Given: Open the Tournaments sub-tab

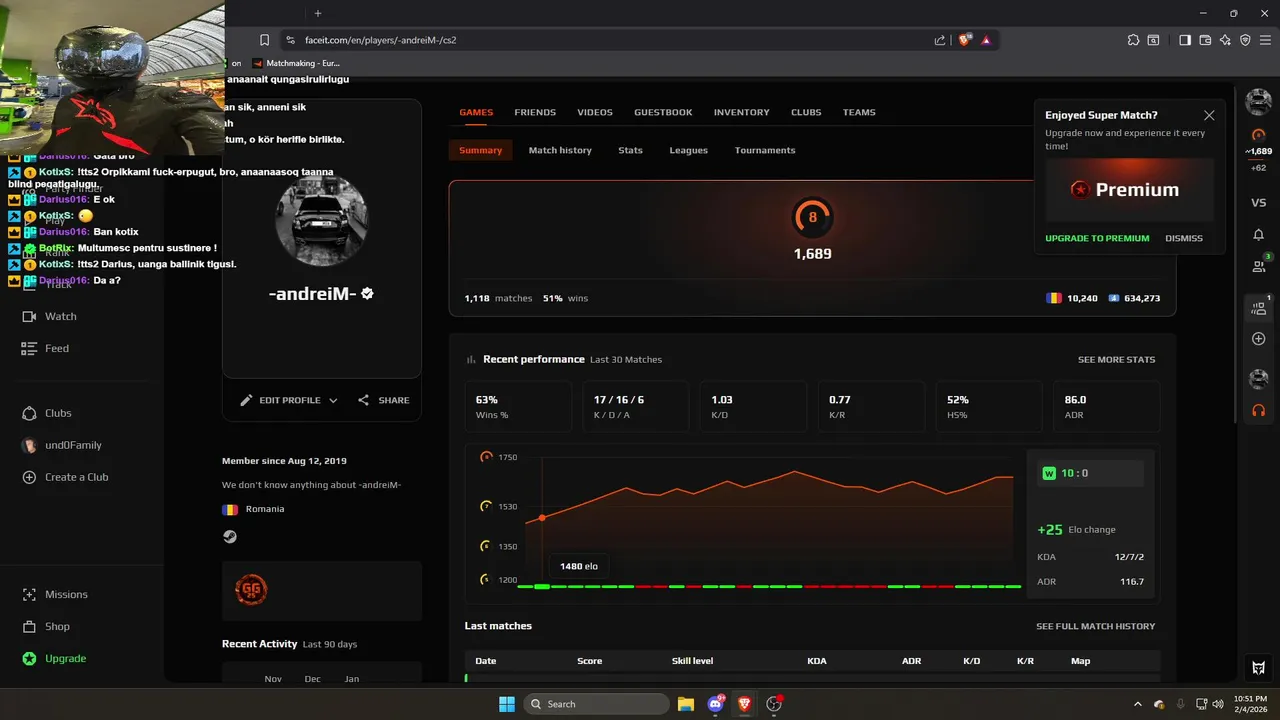Looking at the screenshot, I should coord(765,150).
